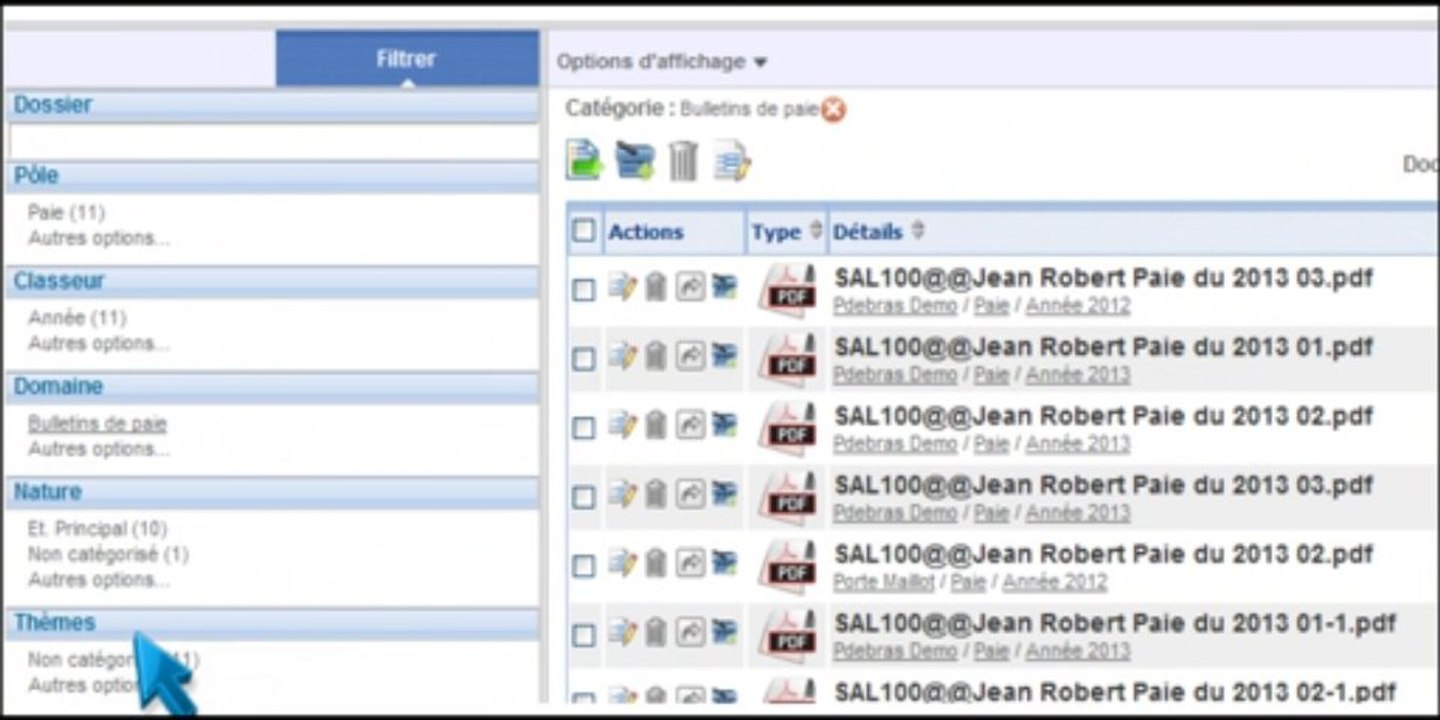Expand Autres options under Classeur
Viewport: 1440px width, 720px height.
coord(99,343)
